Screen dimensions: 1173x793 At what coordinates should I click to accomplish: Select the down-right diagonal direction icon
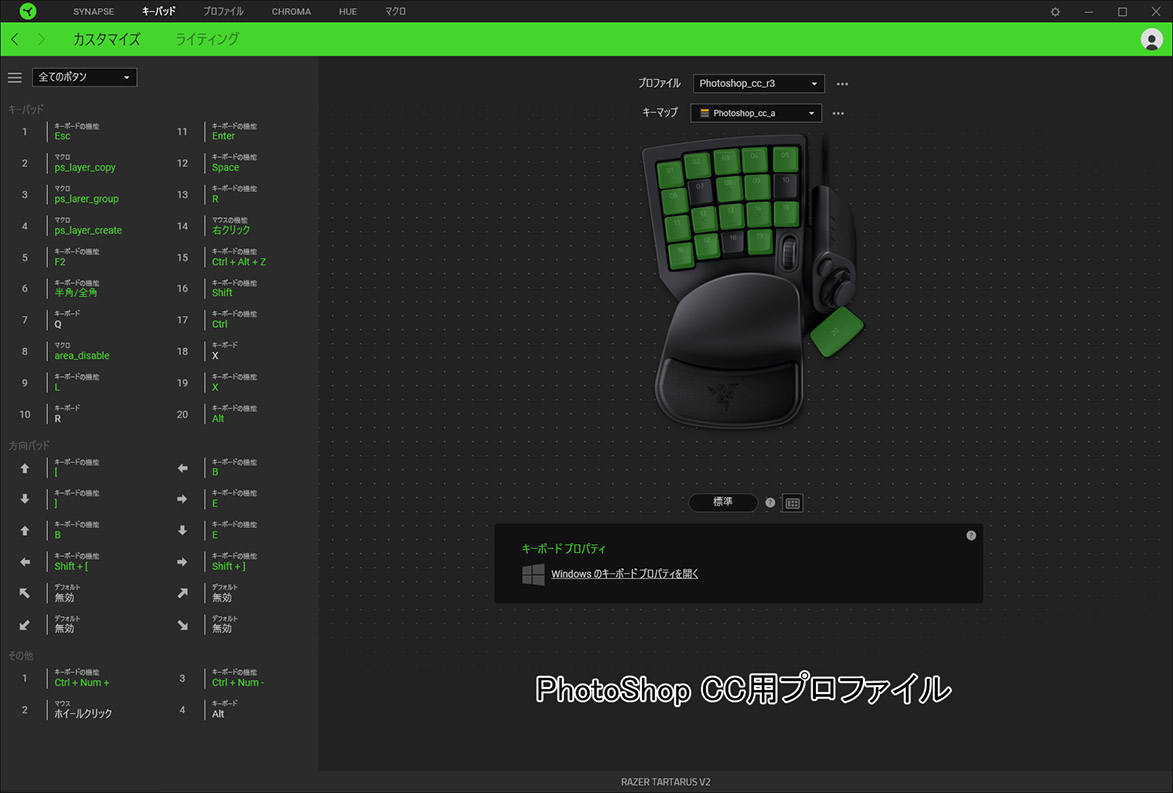[x=183, y=625]
